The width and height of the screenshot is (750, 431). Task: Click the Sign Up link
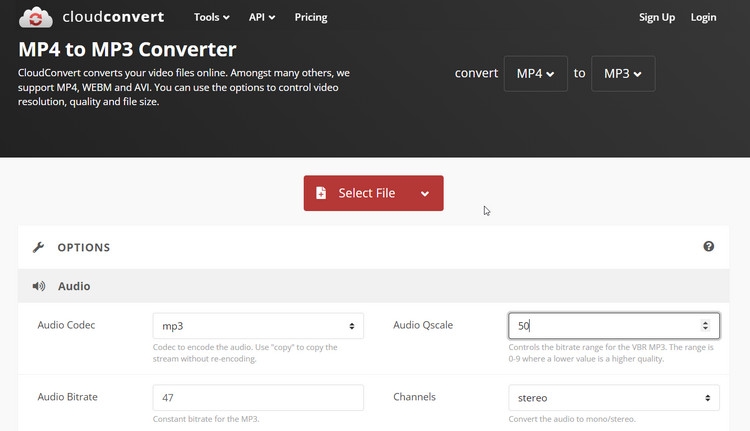coord(657,17)
